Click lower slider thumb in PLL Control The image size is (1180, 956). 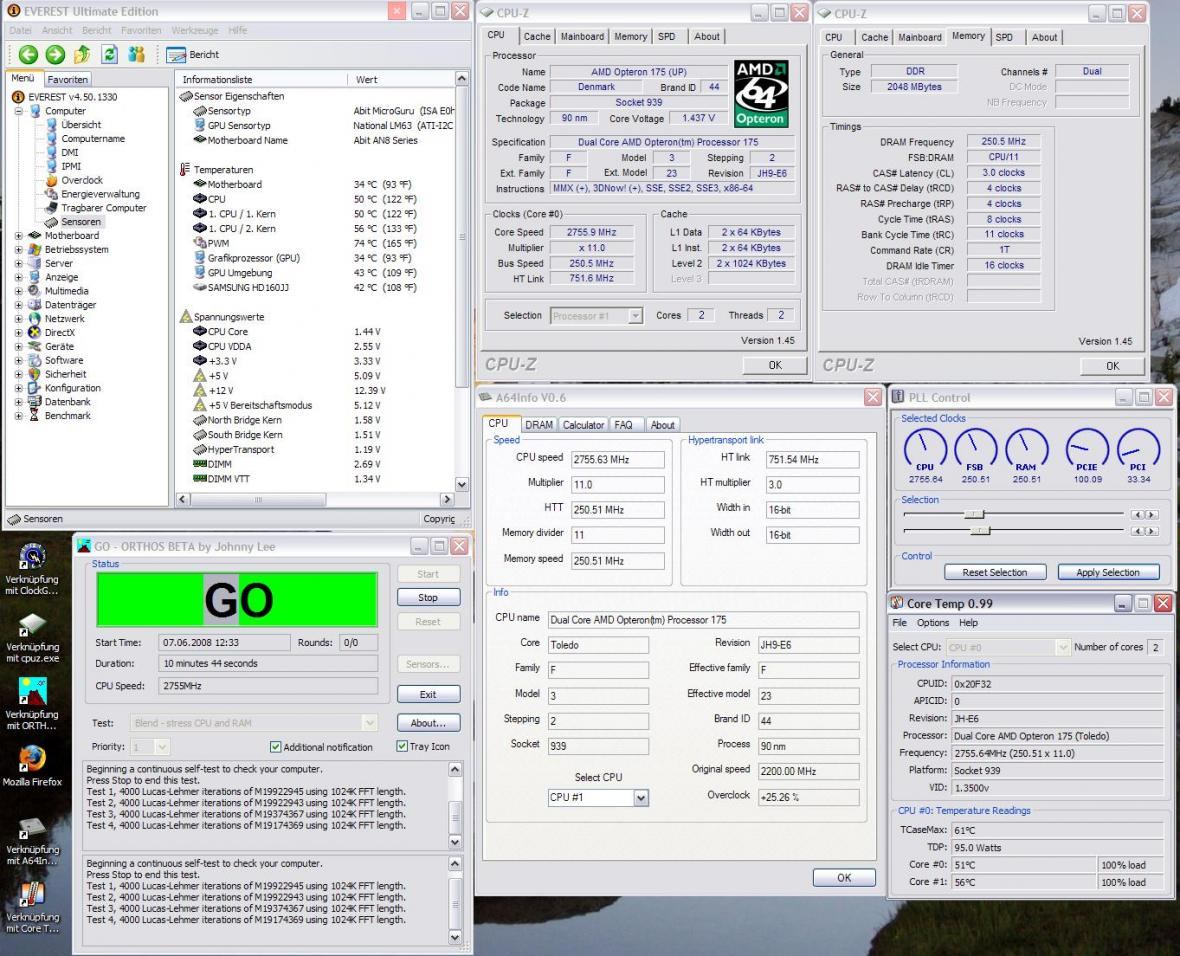(x=981, y=531)
